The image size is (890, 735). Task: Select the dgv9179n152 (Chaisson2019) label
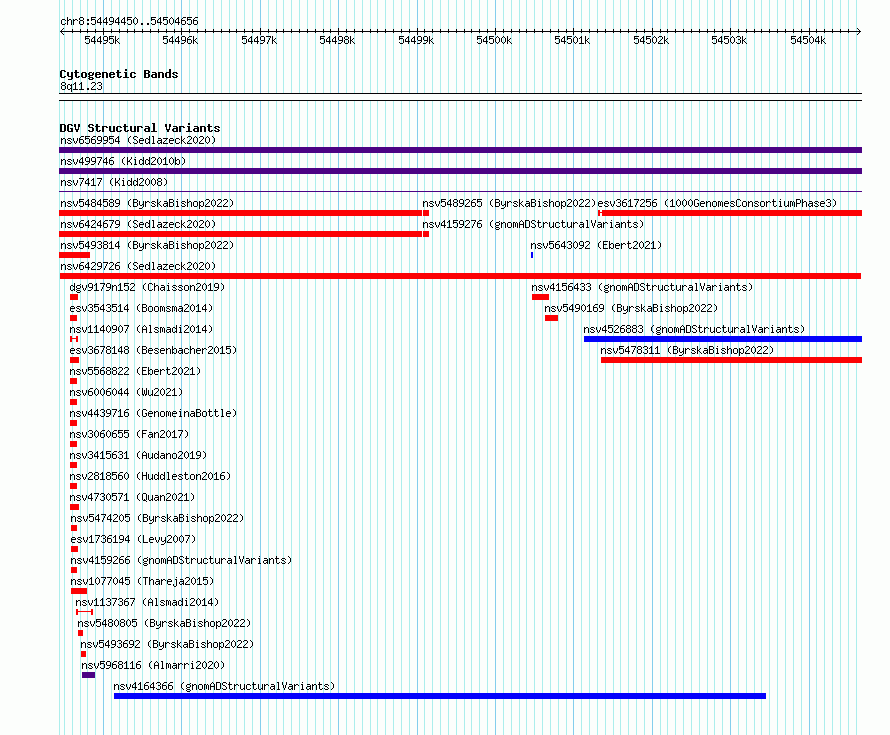tap(147, 287)
